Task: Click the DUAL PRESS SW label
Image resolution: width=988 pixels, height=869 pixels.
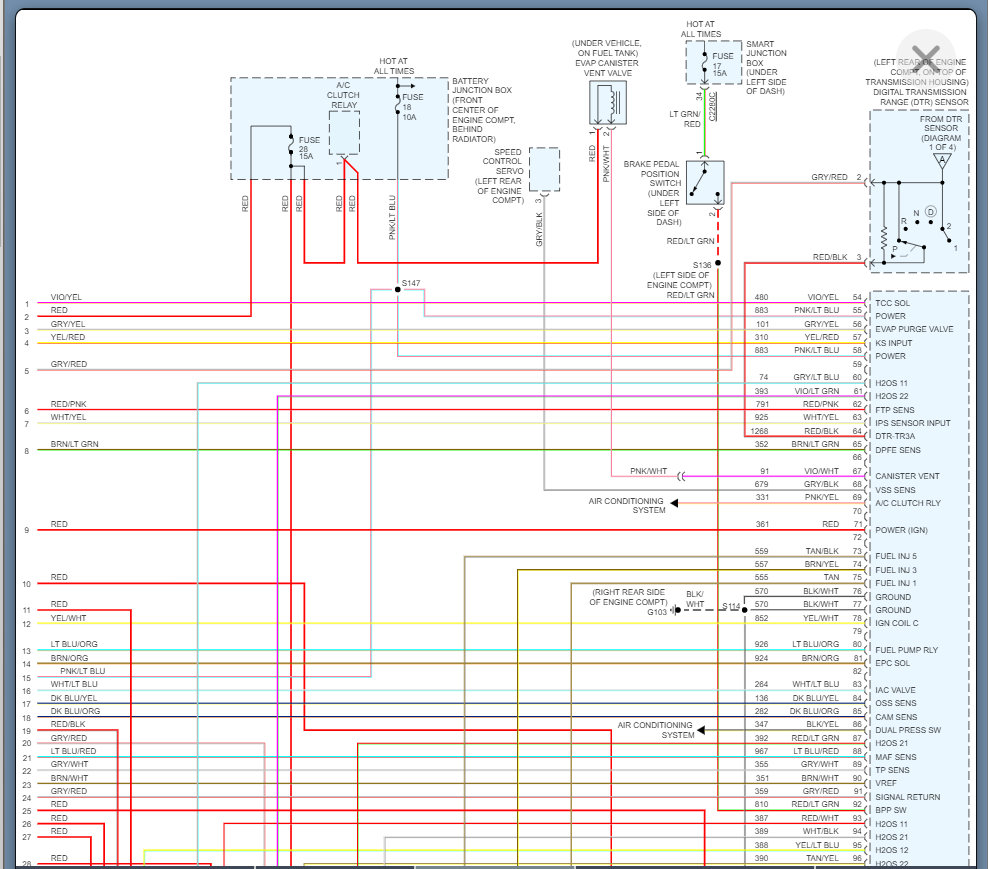Action: (x=908, y=730)
